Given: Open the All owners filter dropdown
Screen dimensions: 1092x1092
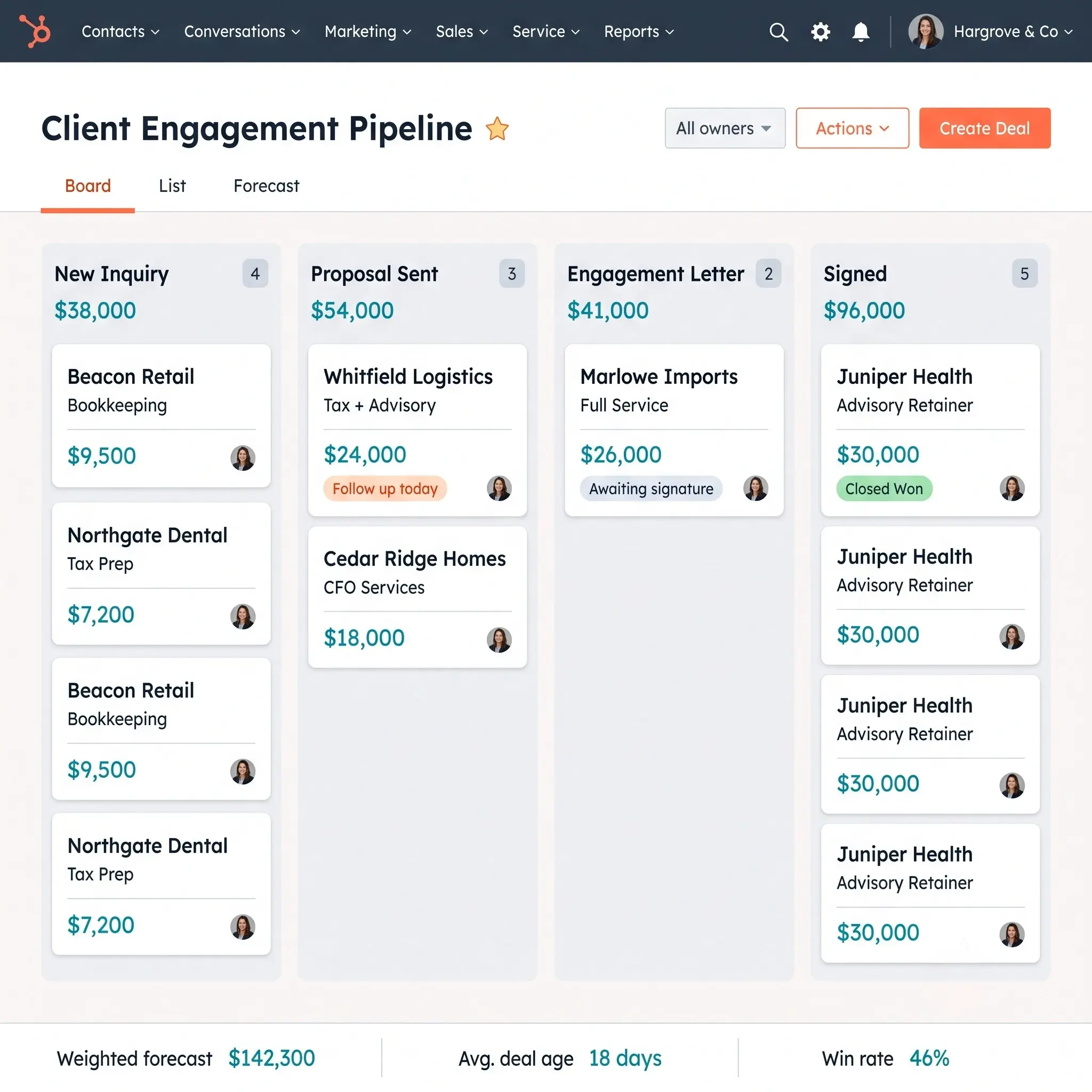Looking at the screenshot, I should (725, 129).
